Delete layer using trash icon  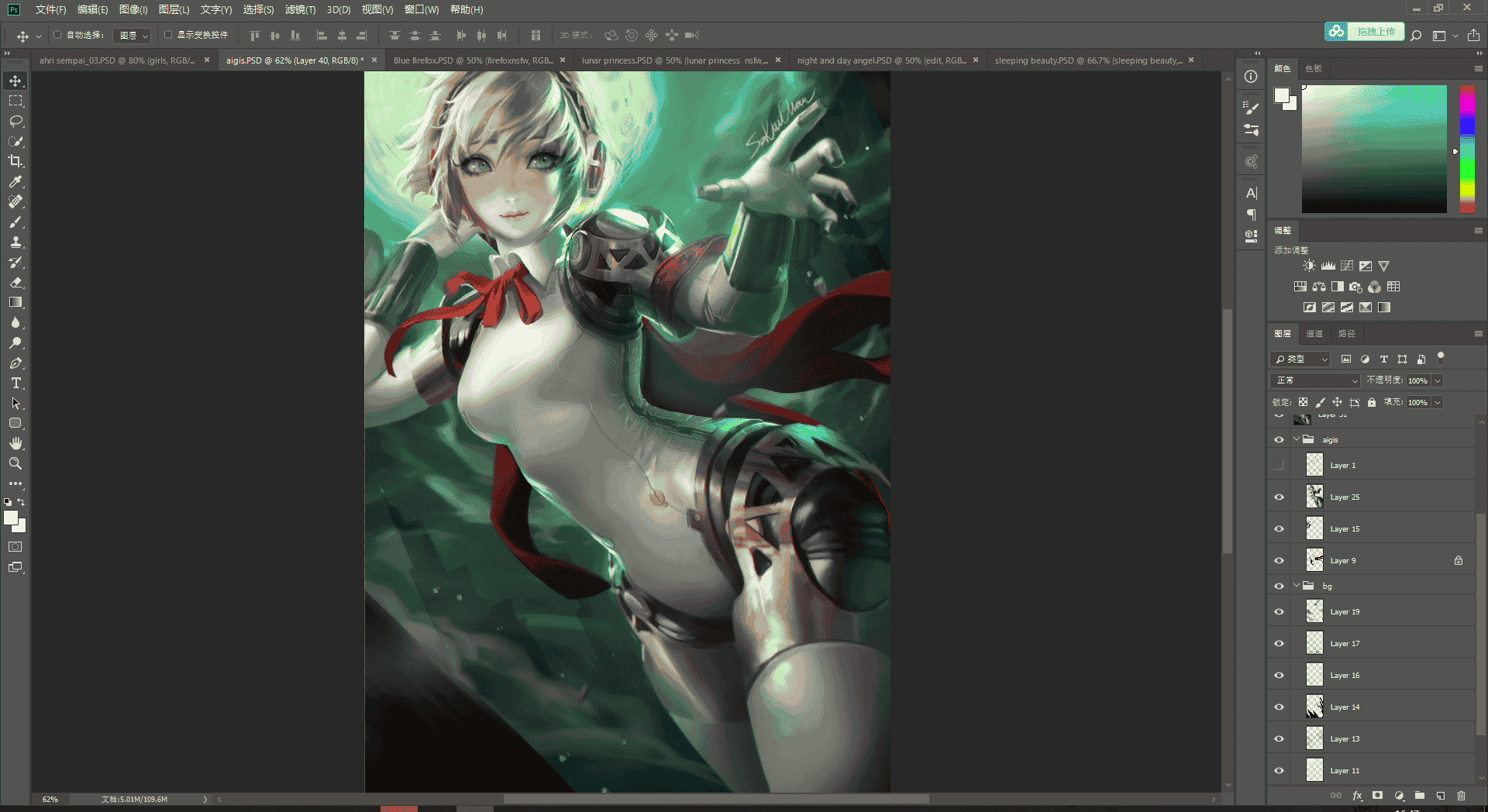[1462, 796]
